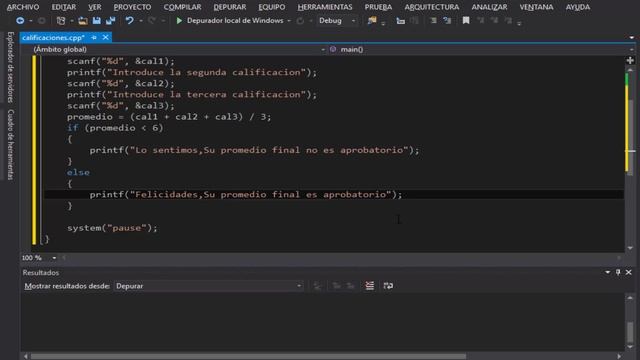The height and width of the screenshot is (360, 640).
Task: Click the navigate backward arrow icon
Action: point(20,21)
